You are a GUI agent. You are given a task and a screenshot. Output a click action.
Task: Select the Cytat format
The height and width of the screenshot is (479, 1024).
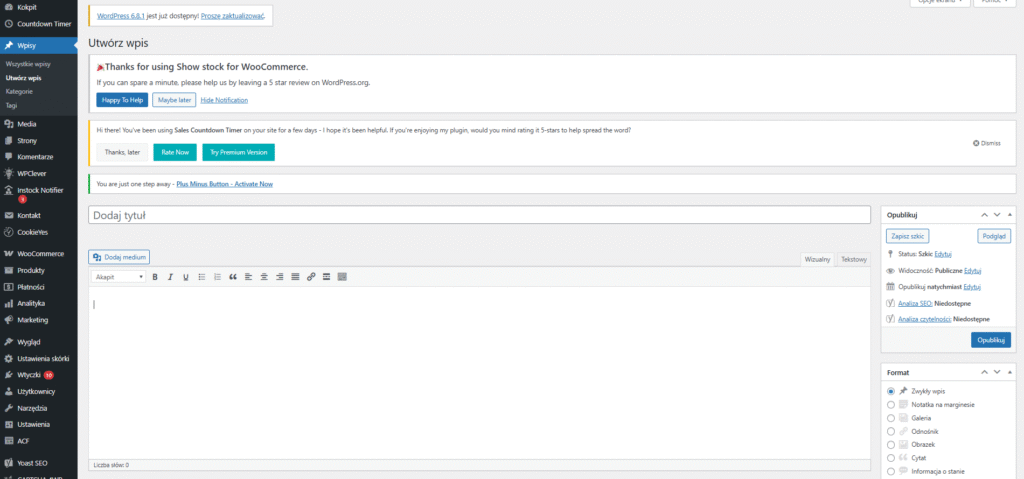coord(891,458)
